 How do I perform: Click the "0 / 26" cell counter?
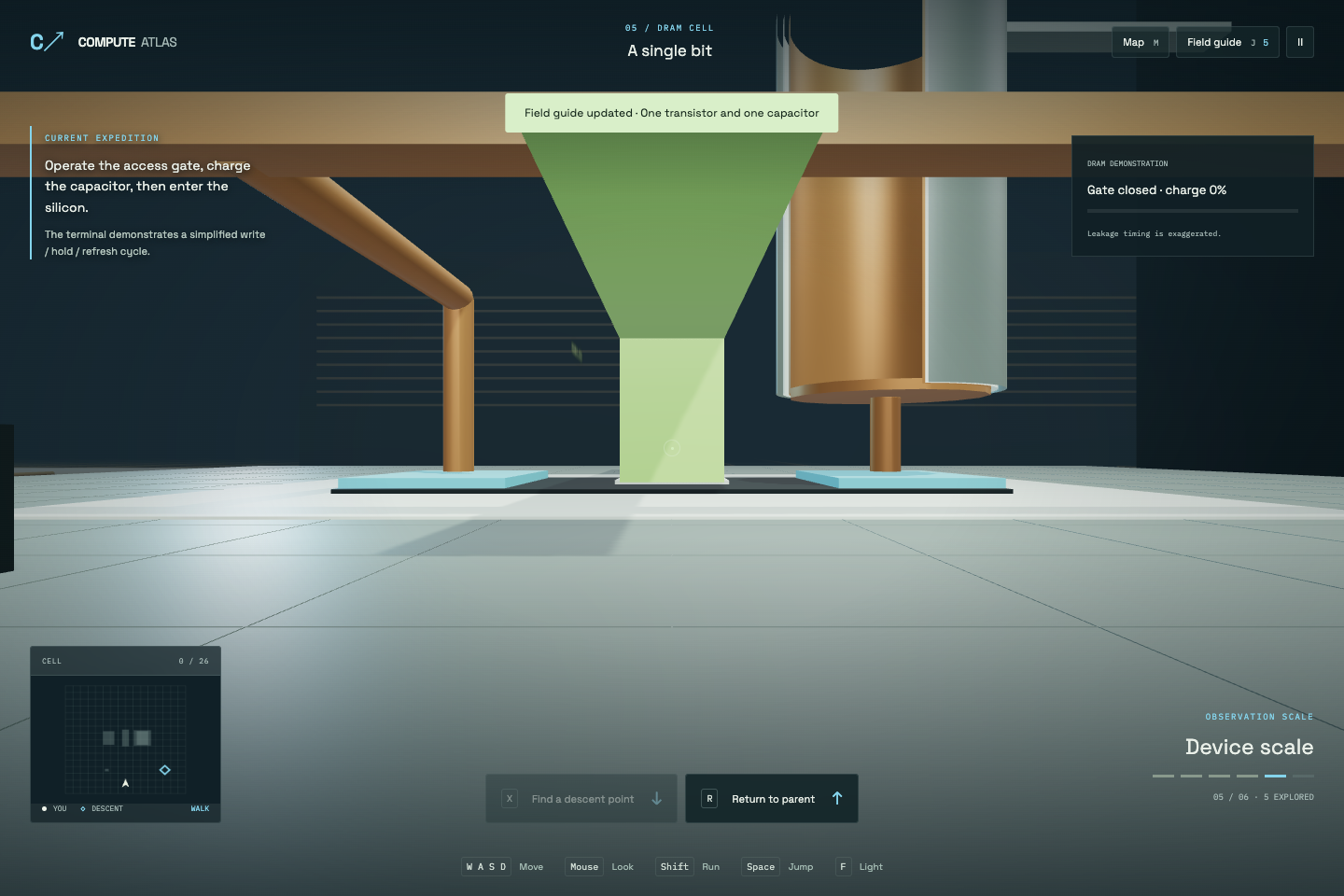click(194, 661)
